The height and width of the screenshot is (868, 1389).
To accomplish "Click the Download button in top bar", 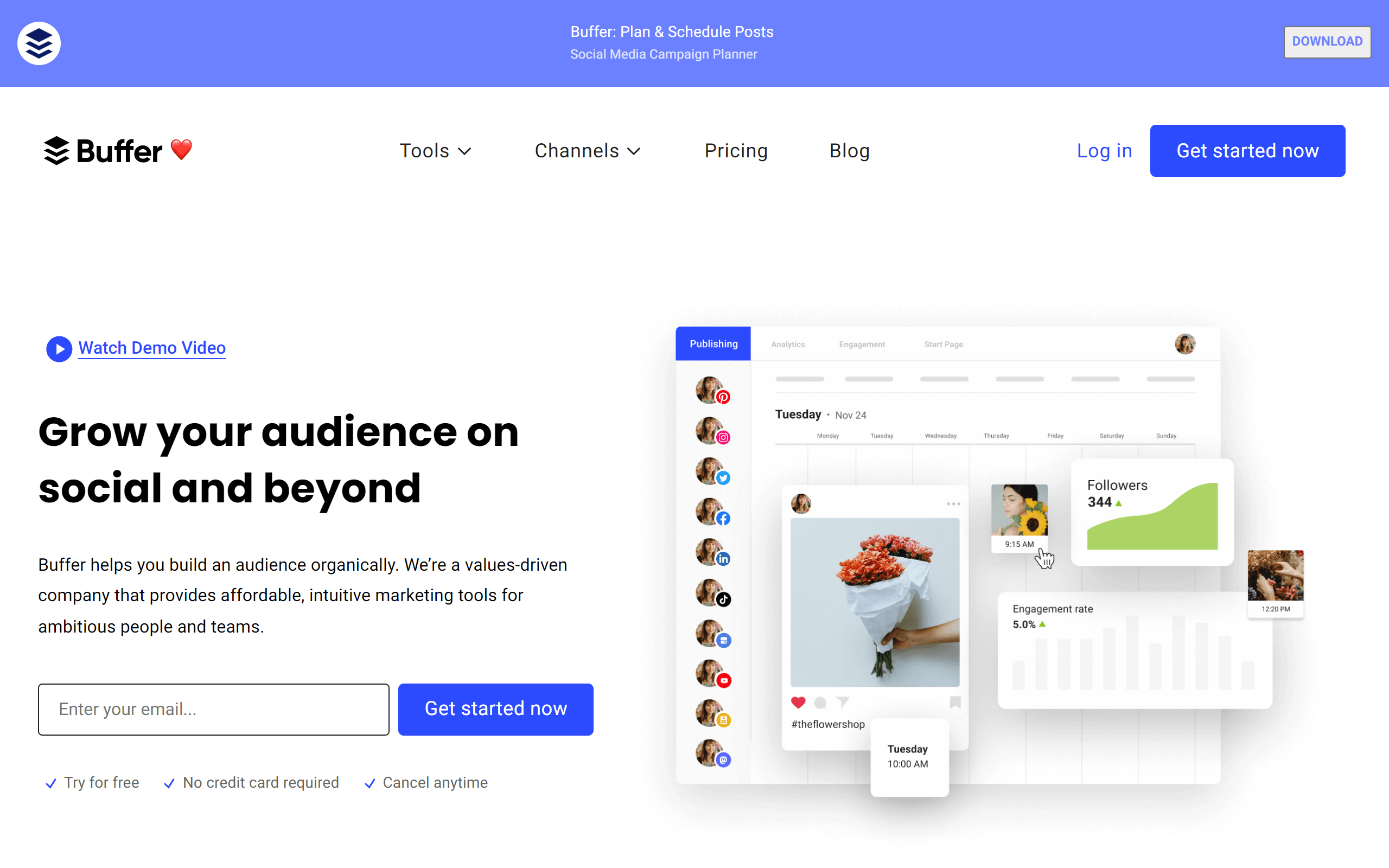I will (x=1326, y=41).
